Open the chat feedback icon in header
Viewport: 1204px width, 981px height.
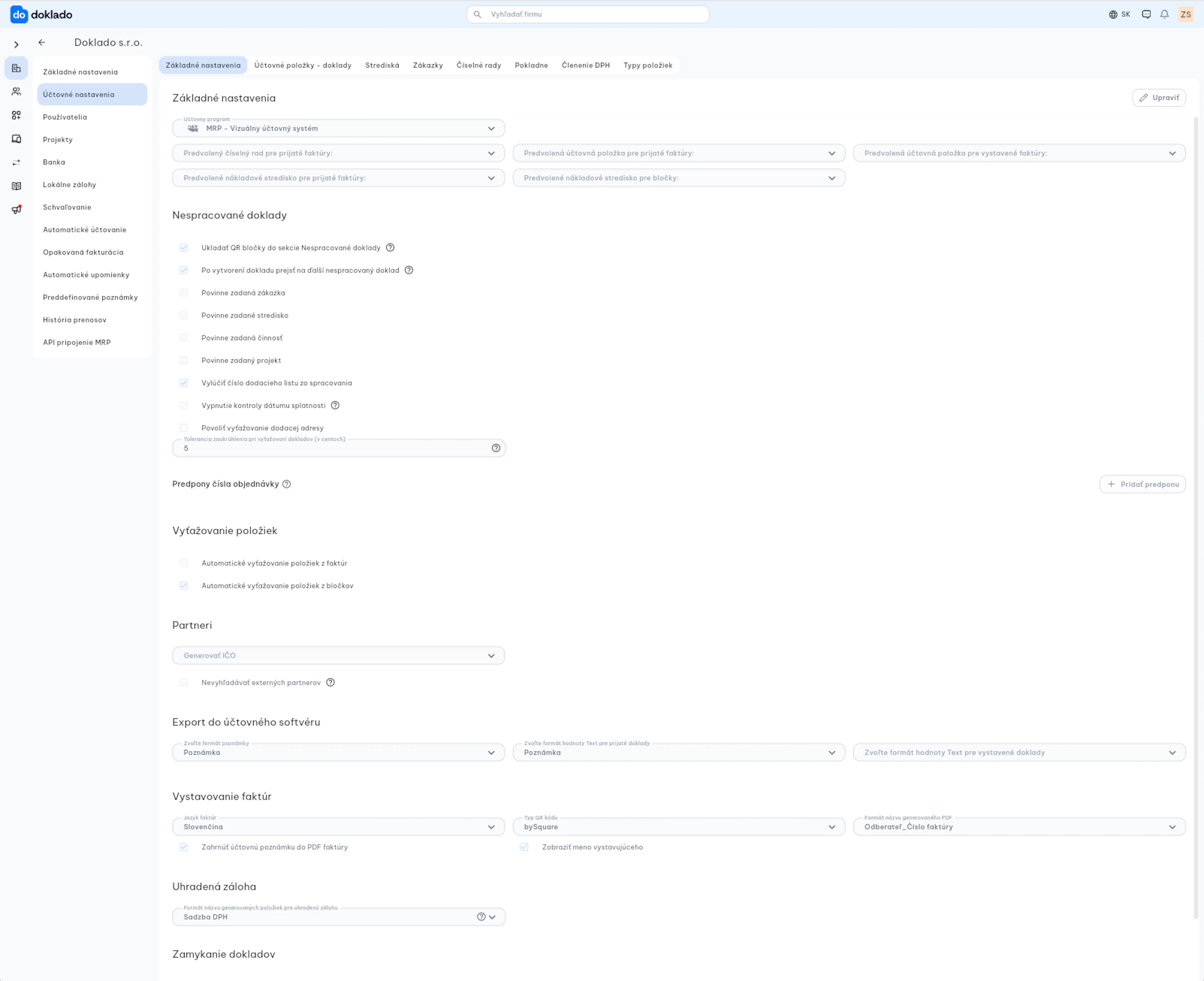point(1146,15)
